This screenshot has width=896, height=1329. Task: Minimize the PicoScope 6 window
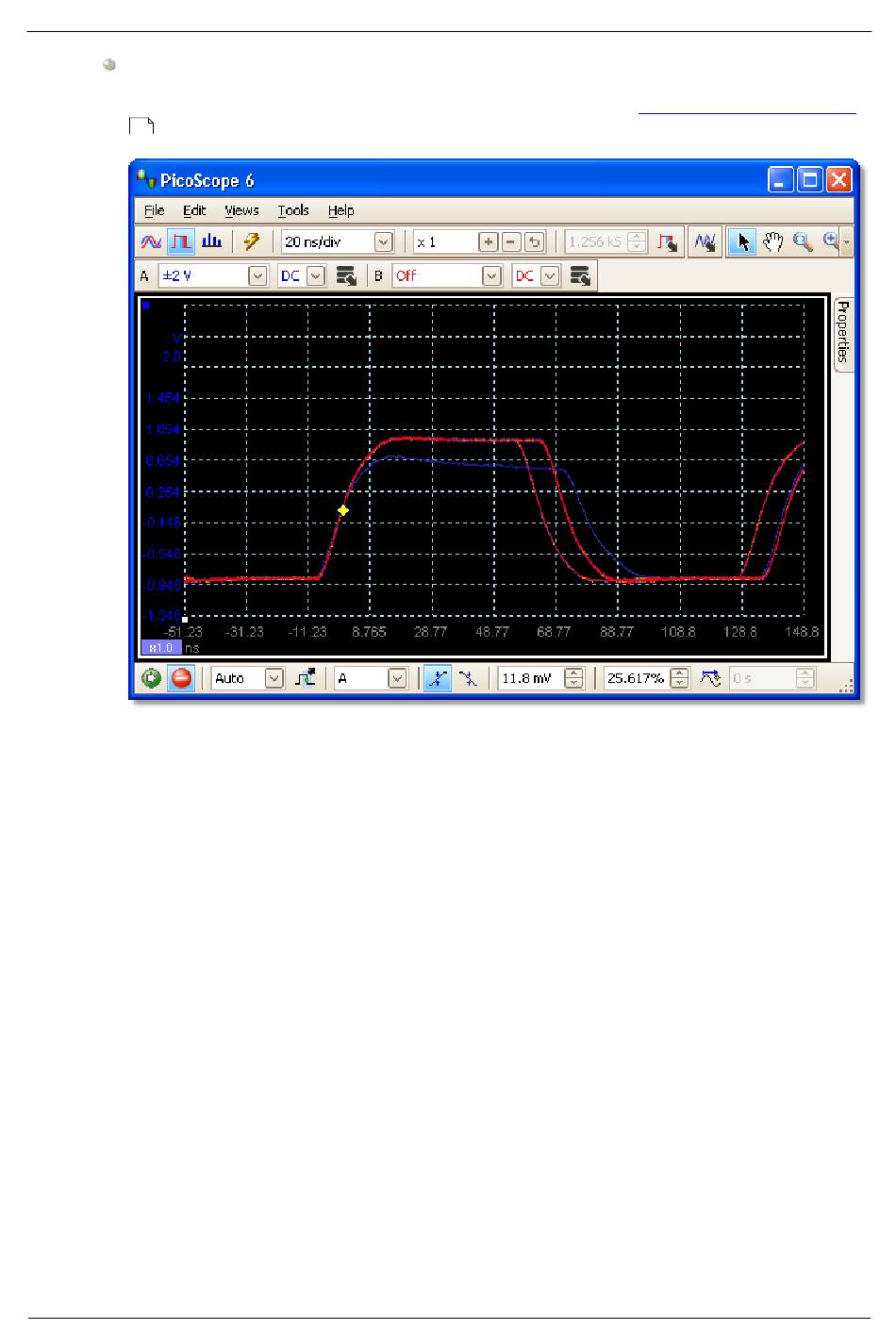coord(781,179)
